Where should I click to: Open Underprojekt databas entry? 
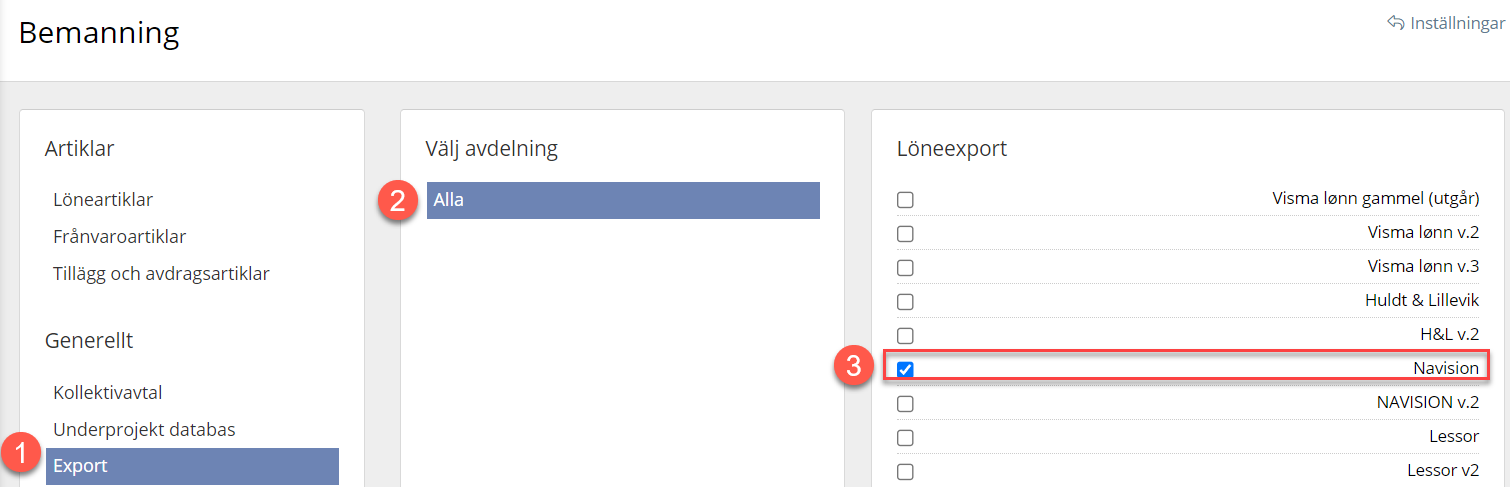click(x=144, y=430)
